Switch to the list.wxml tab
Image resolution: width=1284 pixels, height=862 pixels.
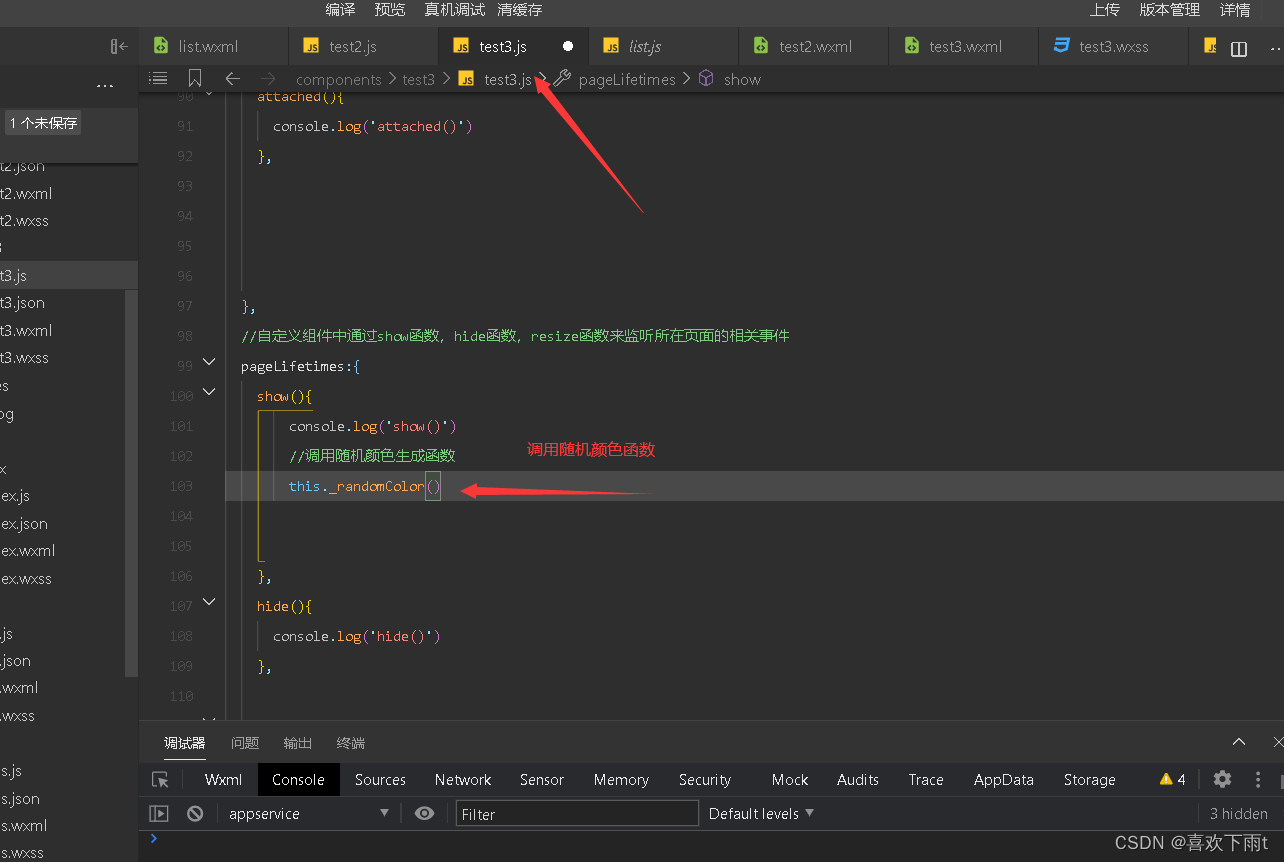pyautogui.click(x=213, y=46)
